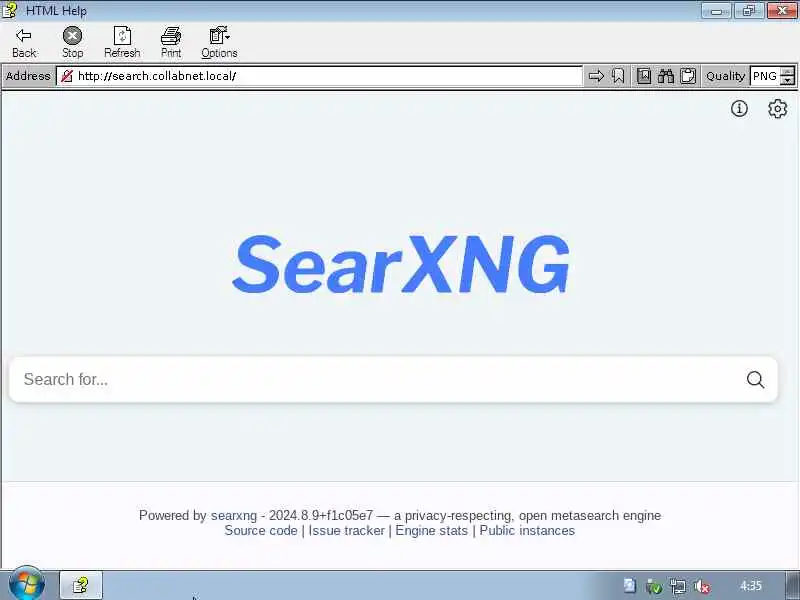Click the muted volume tray icon
The image size is (800, 600).
702,587
